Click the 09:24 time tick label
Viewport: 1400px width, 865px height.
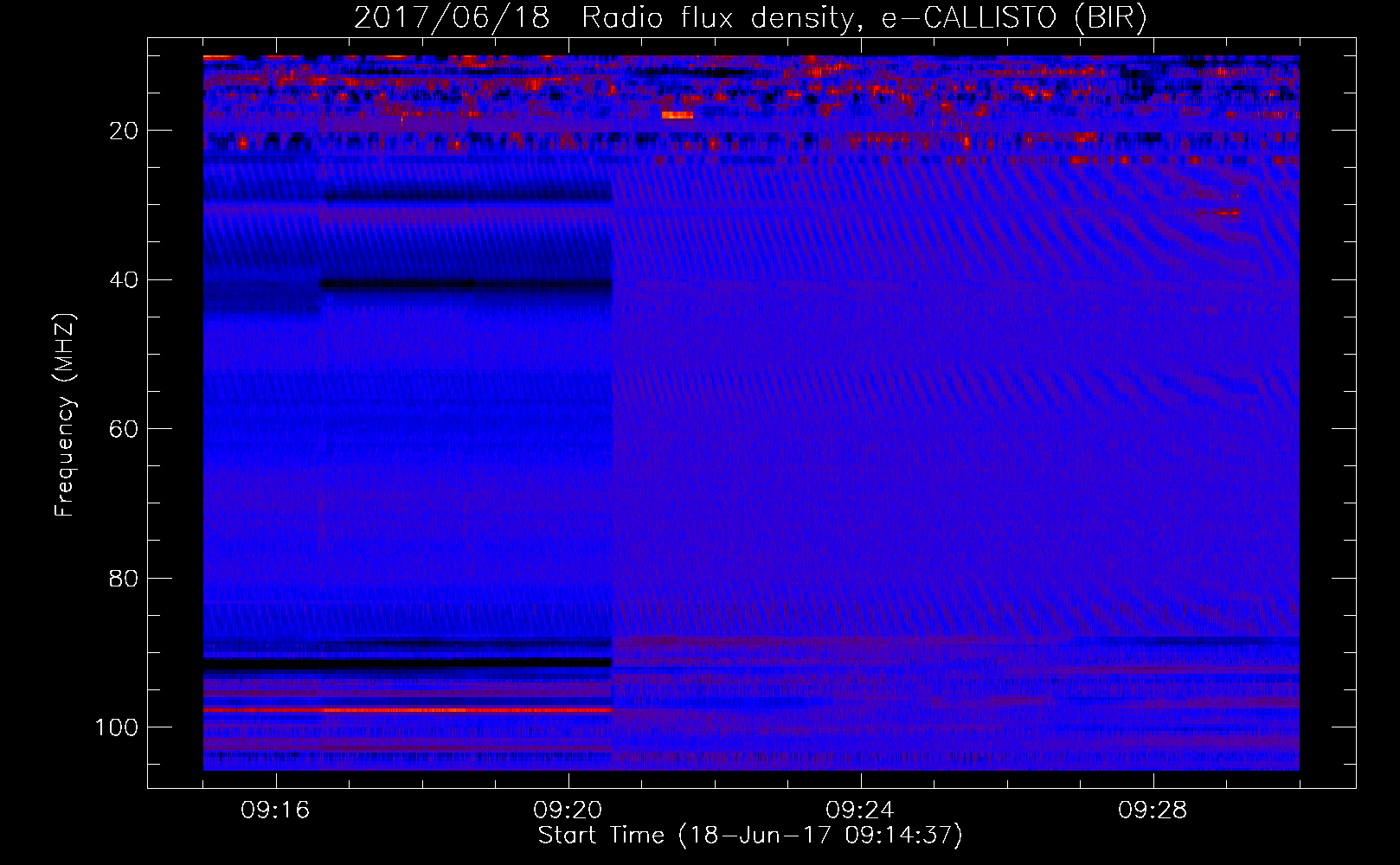(x=860, y=811)
